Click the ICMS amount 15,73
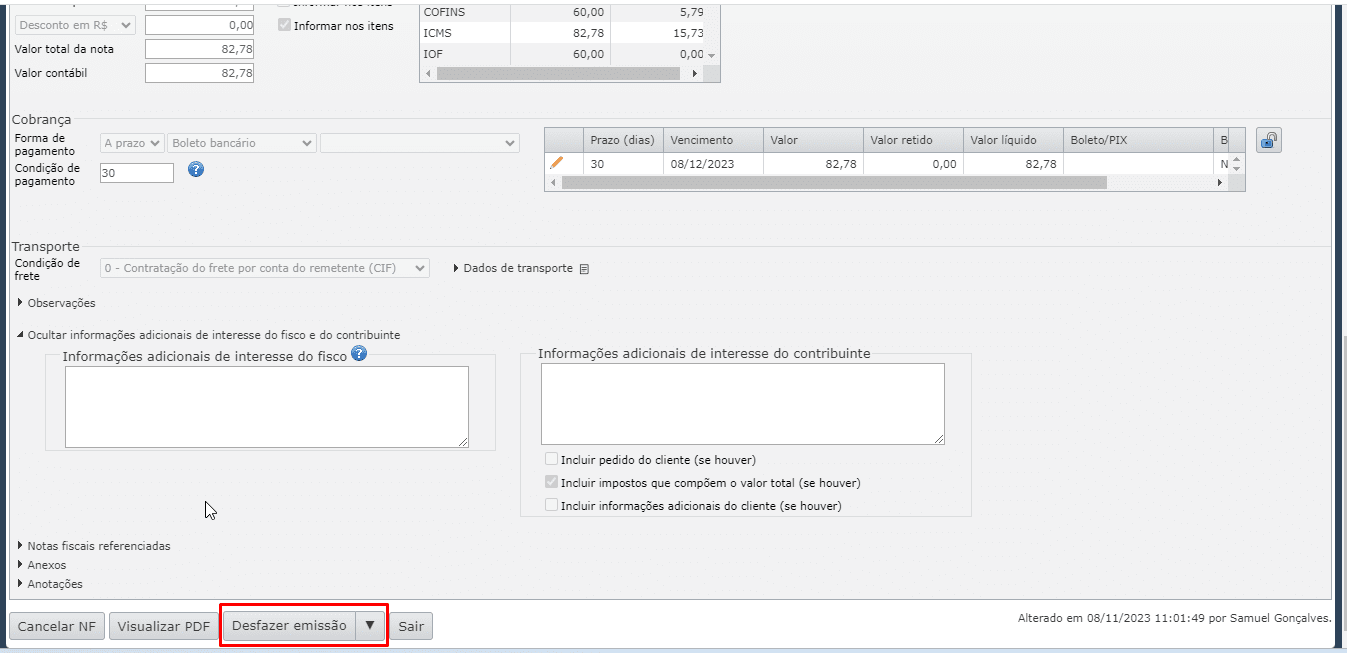1347x653 pixels. pos(688,33)
